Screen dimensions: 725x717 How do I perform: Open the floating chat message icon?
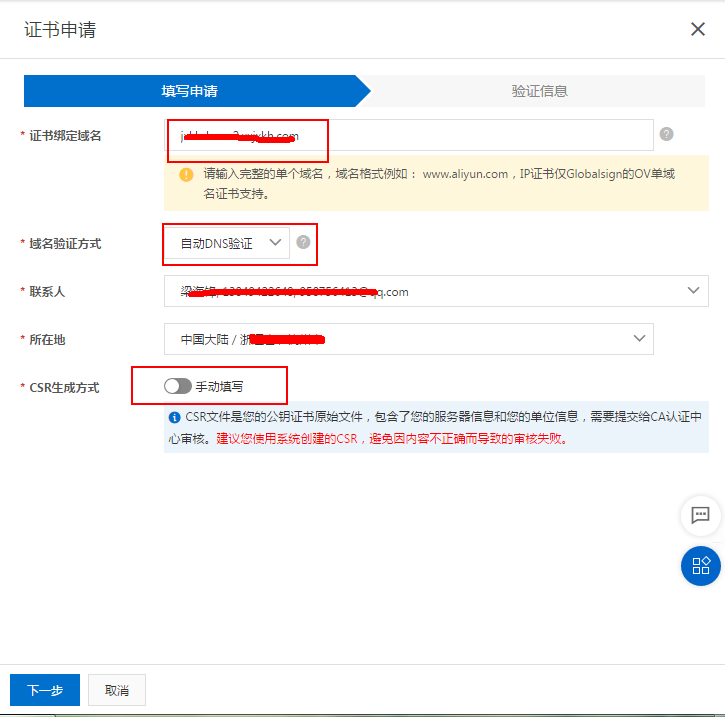pyautogui.click(x=700, y=516)
